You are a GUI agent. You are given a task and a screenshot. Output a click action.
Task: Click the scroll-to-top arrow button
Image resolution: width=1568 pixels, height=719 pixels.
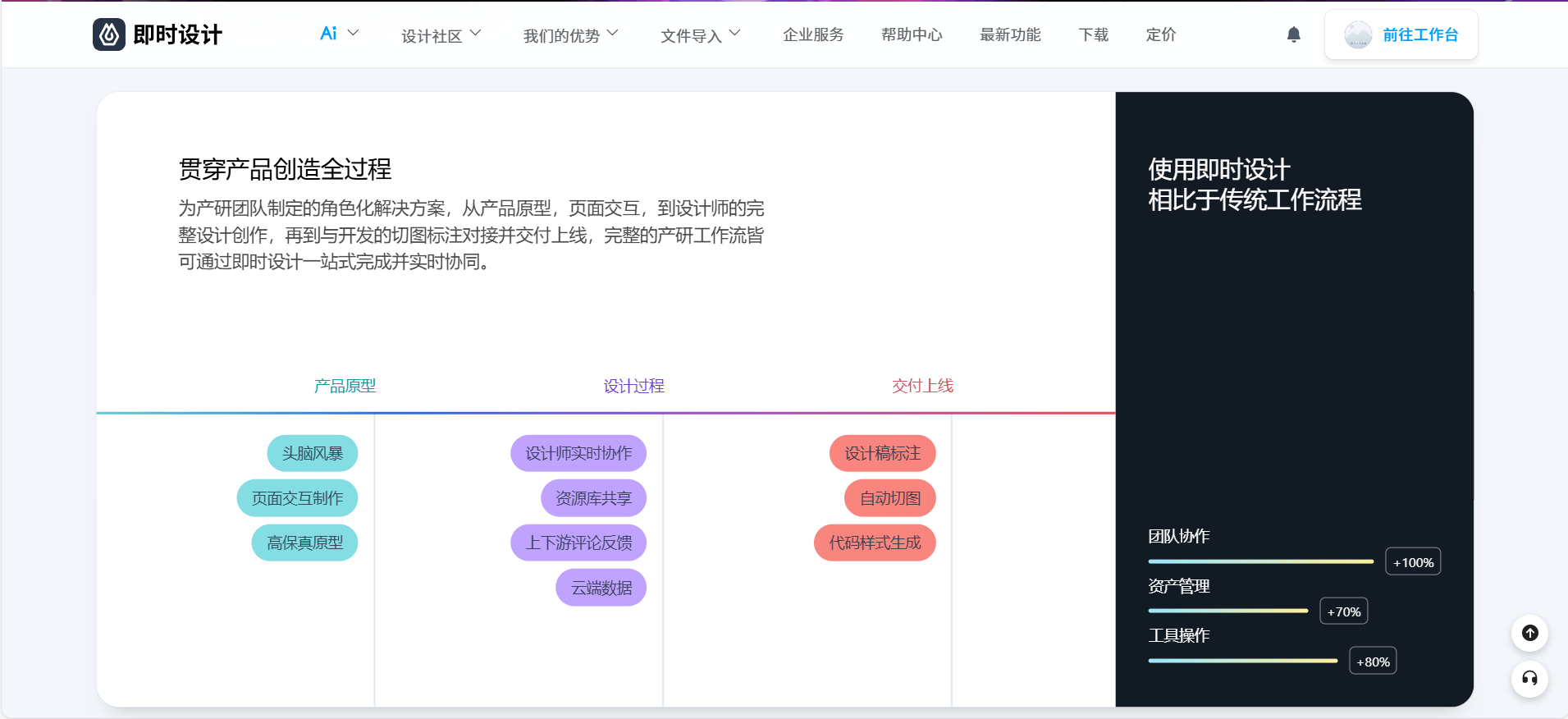pyautogui.click(x=1529, y=633)
